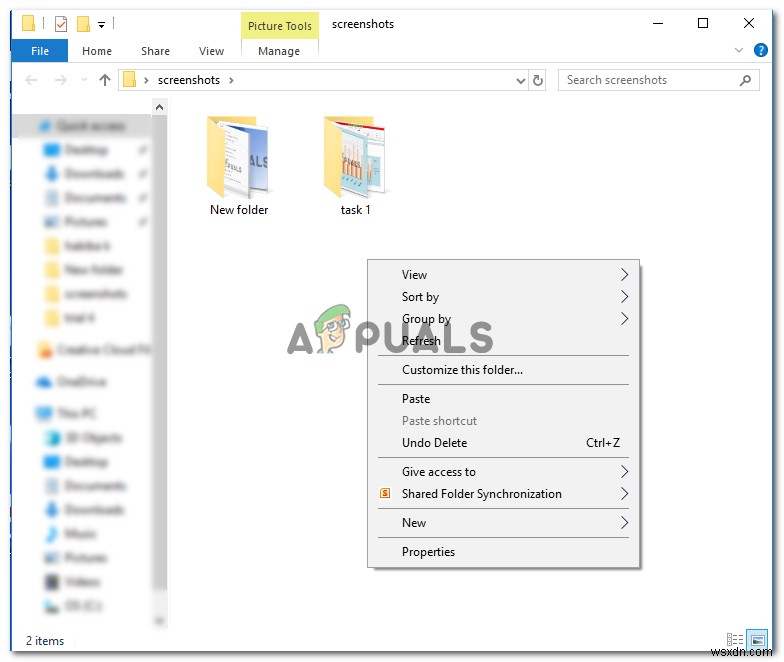Switch to details view icon in status bar

pos(734,640)
